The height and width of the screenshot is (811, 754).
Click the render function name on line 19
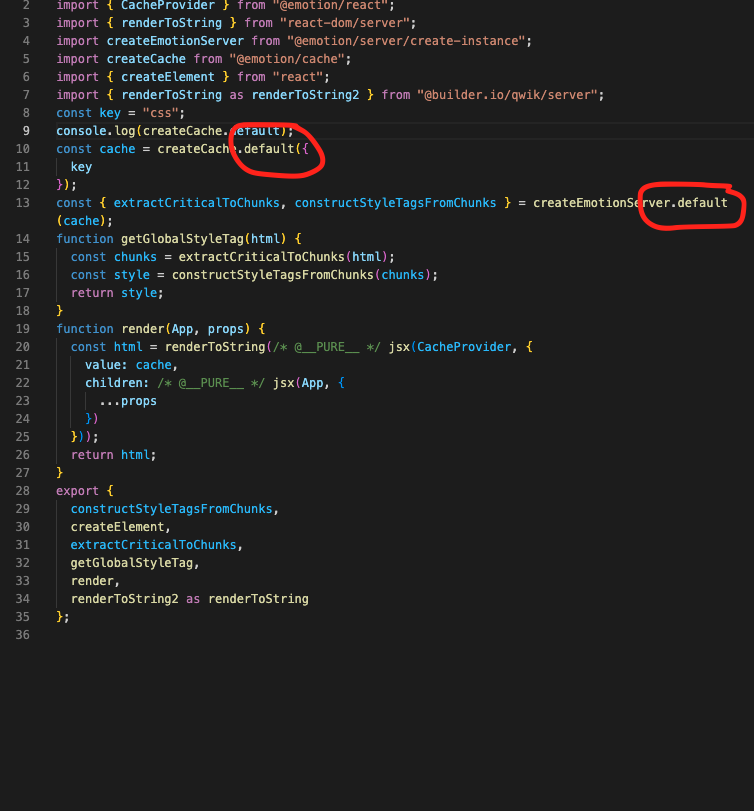(x=143, y=329)
